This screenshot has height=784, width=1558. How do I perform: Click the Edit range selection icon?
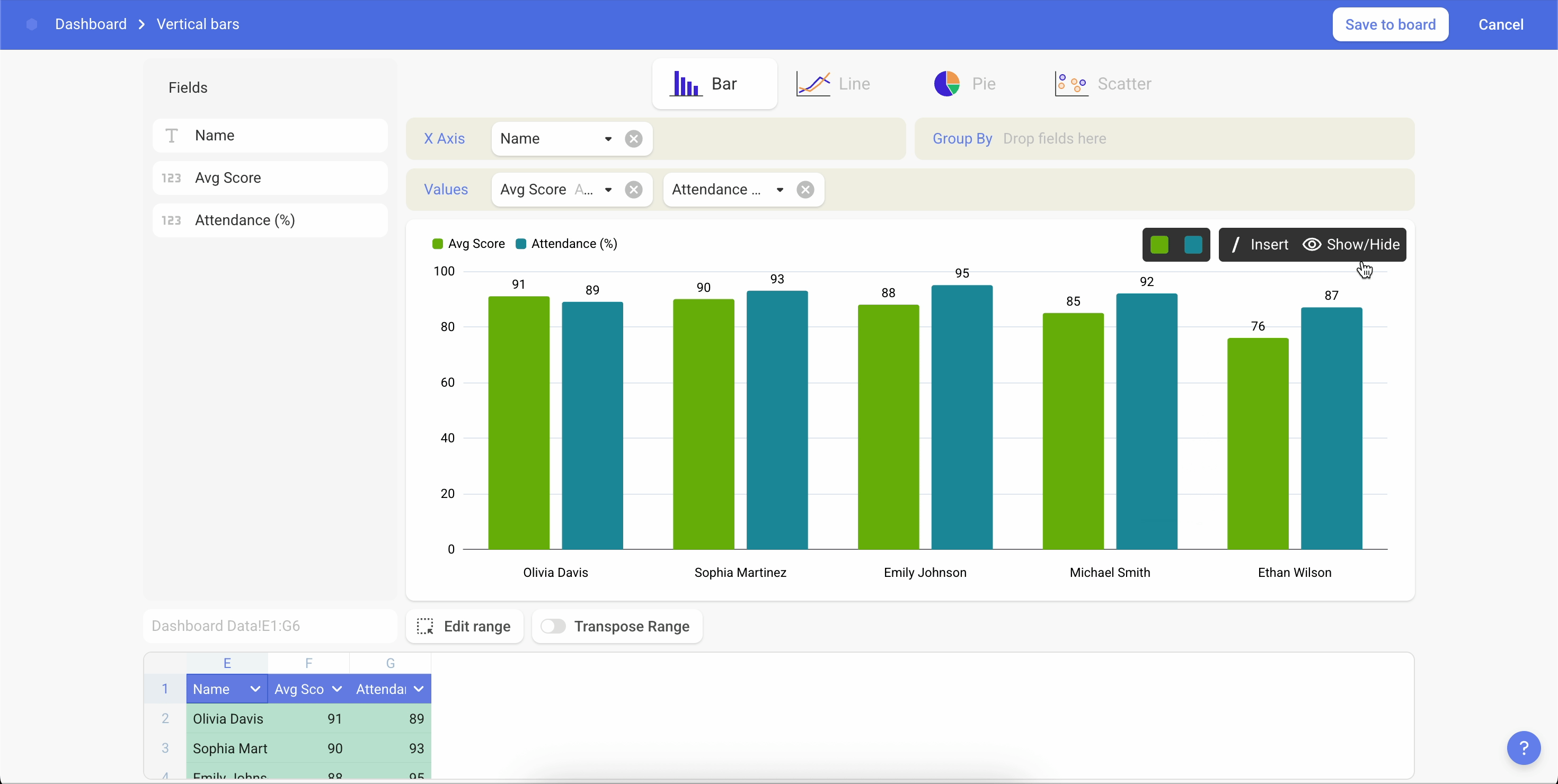pyautogui.click(x=425, y=626)
